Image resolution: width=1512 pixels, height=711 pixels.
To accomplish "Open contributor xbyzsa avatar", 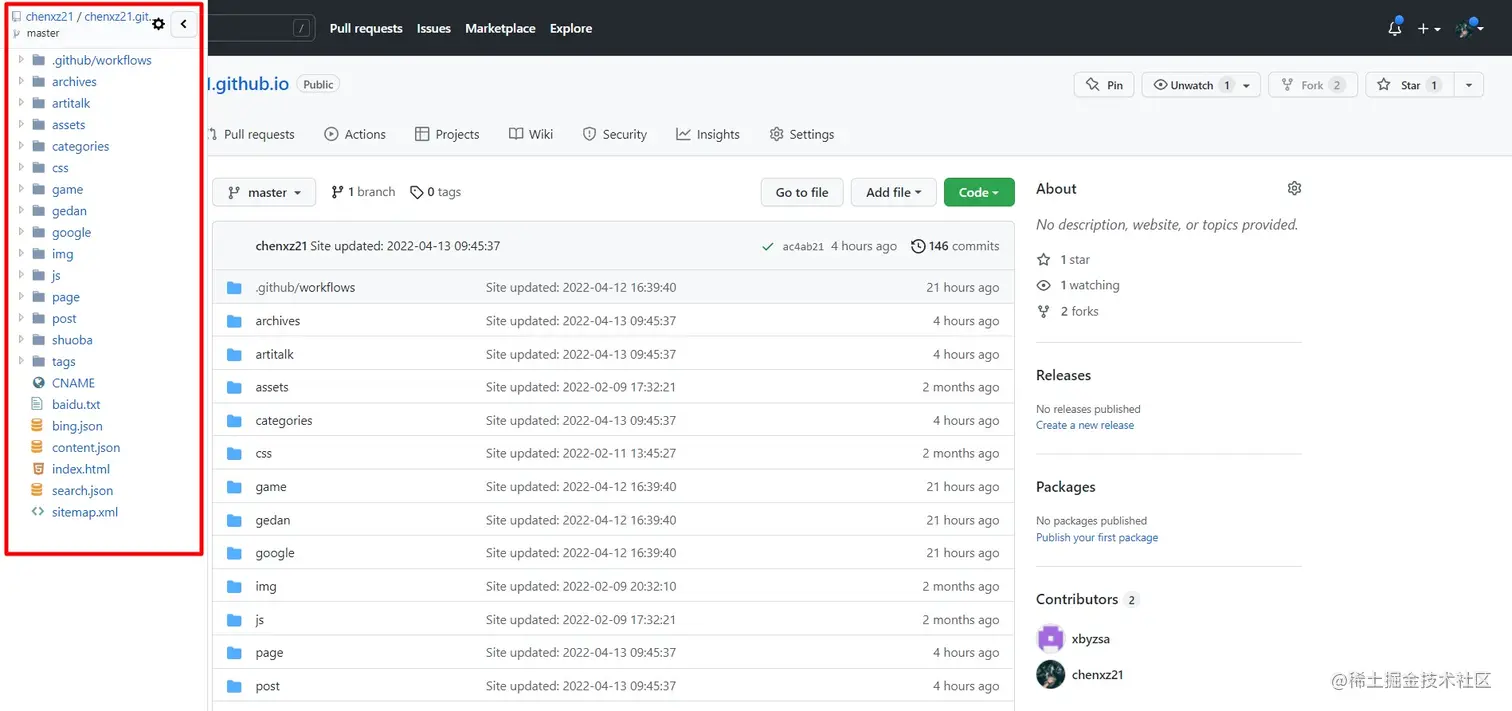I will pos(1050,638).
